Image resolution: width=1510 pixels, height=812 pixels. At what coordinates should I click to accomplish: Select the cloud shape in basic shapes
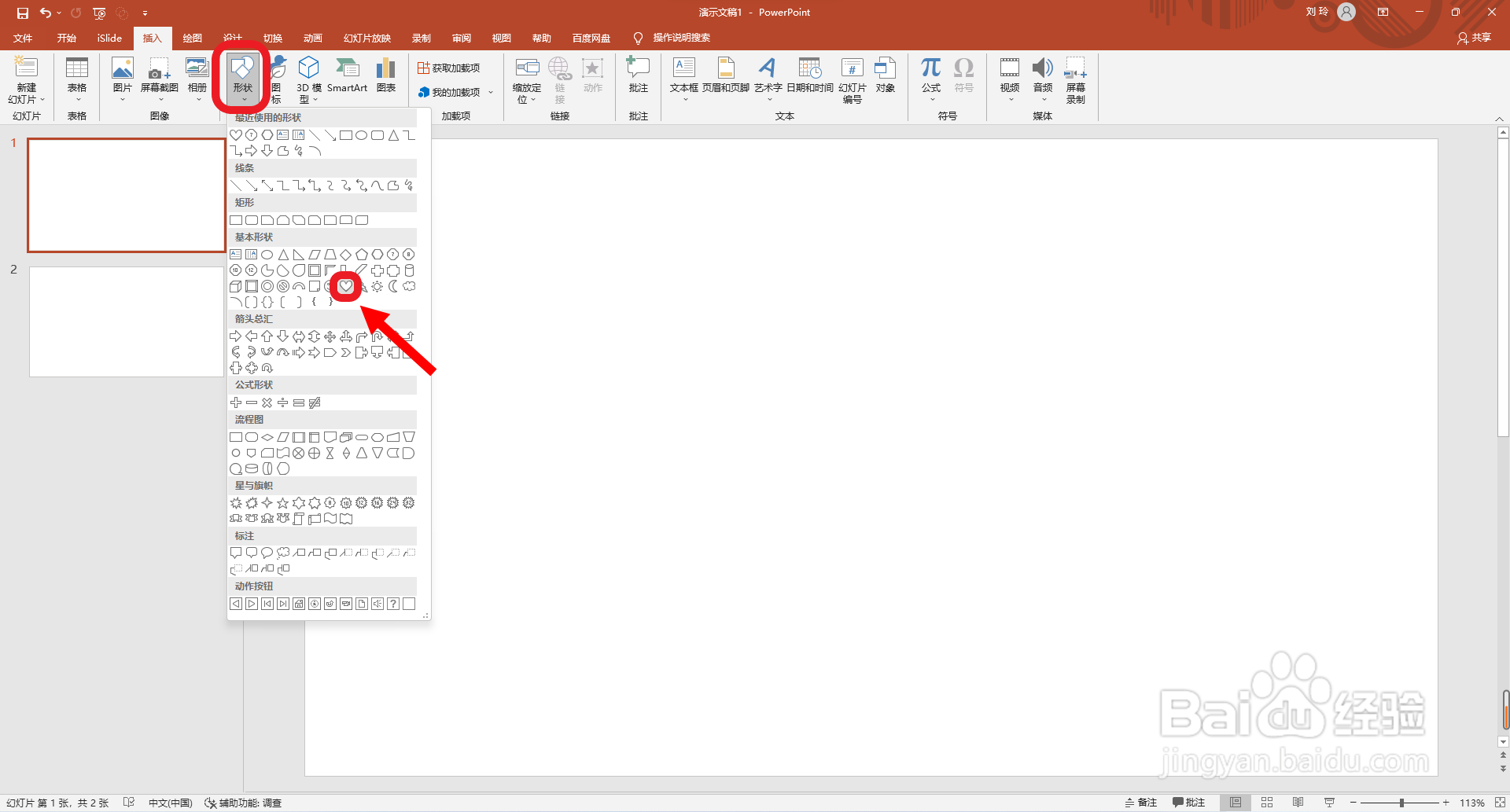[409, 286]
